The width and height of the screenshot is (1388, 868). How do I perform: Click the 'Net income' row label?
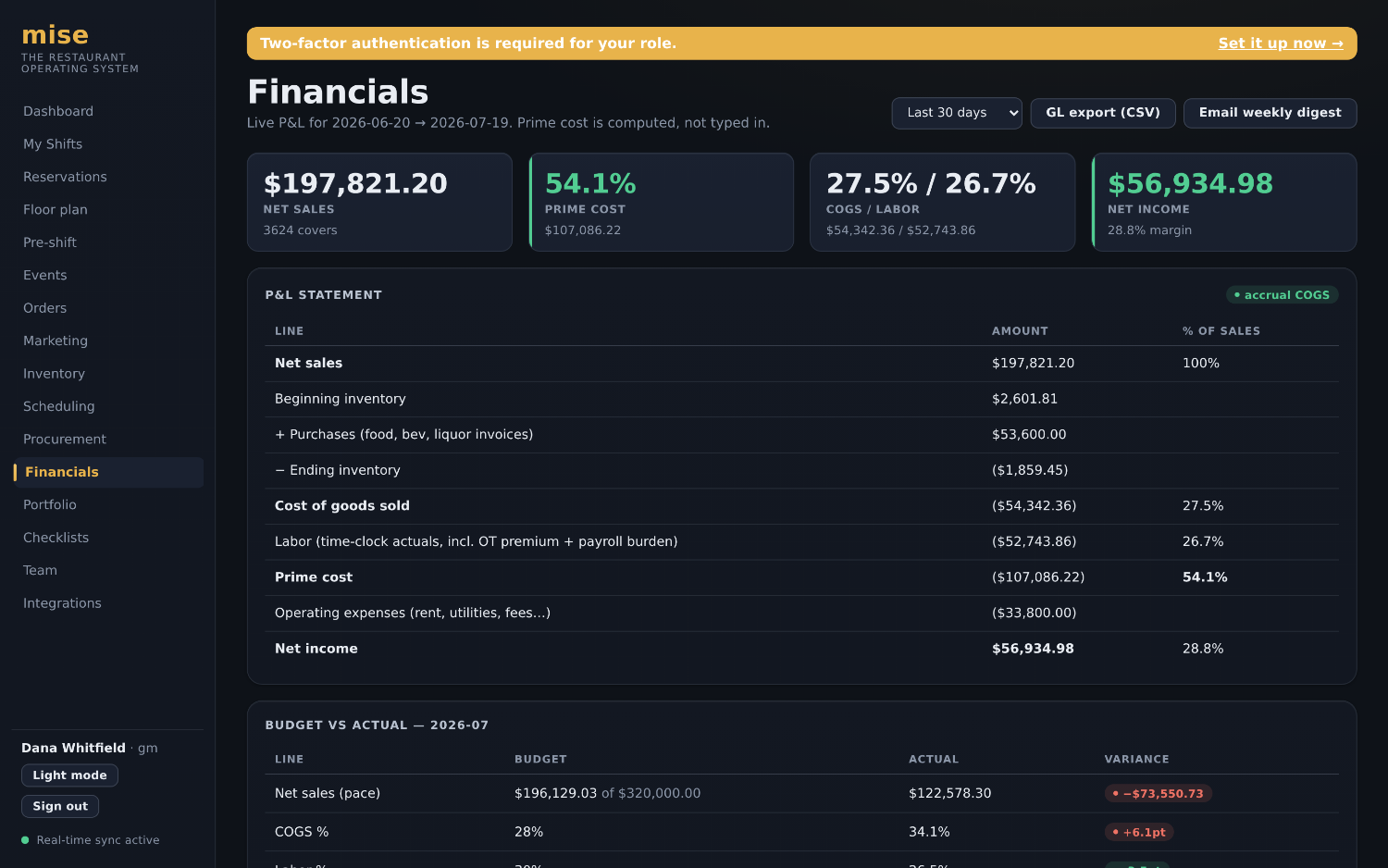click(316, 649)
